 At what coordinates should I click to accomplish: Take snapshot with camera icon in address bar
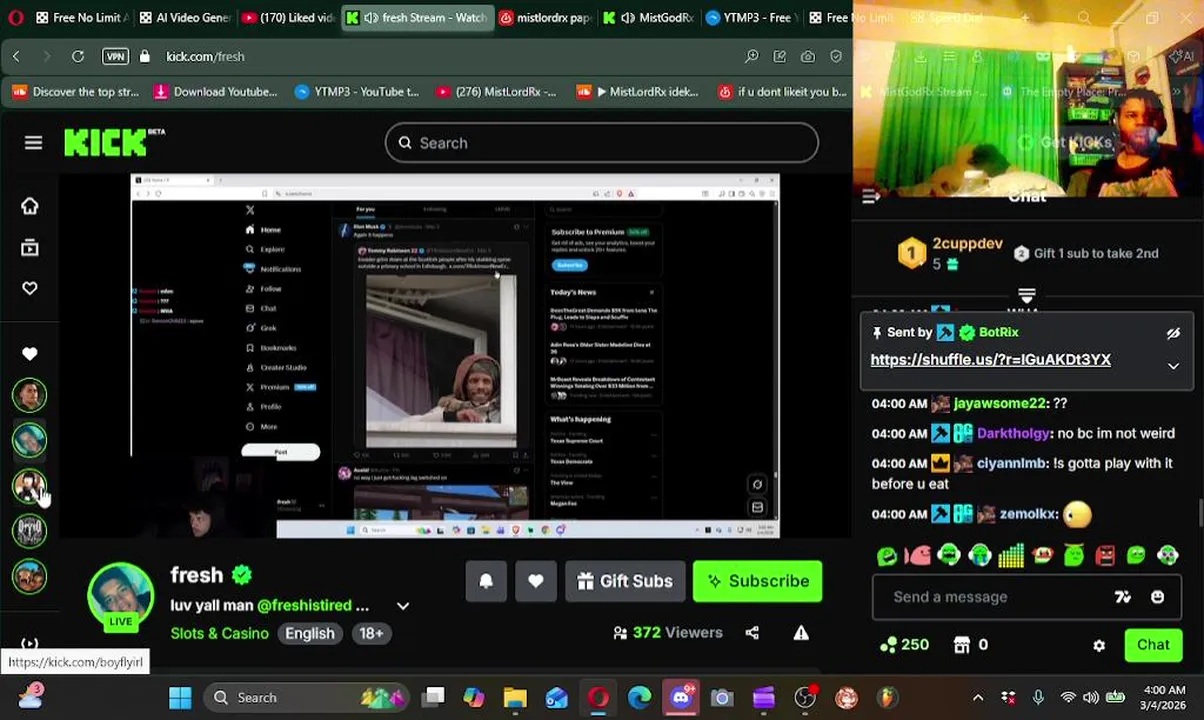pyautogui.click(x=807, y=56)
